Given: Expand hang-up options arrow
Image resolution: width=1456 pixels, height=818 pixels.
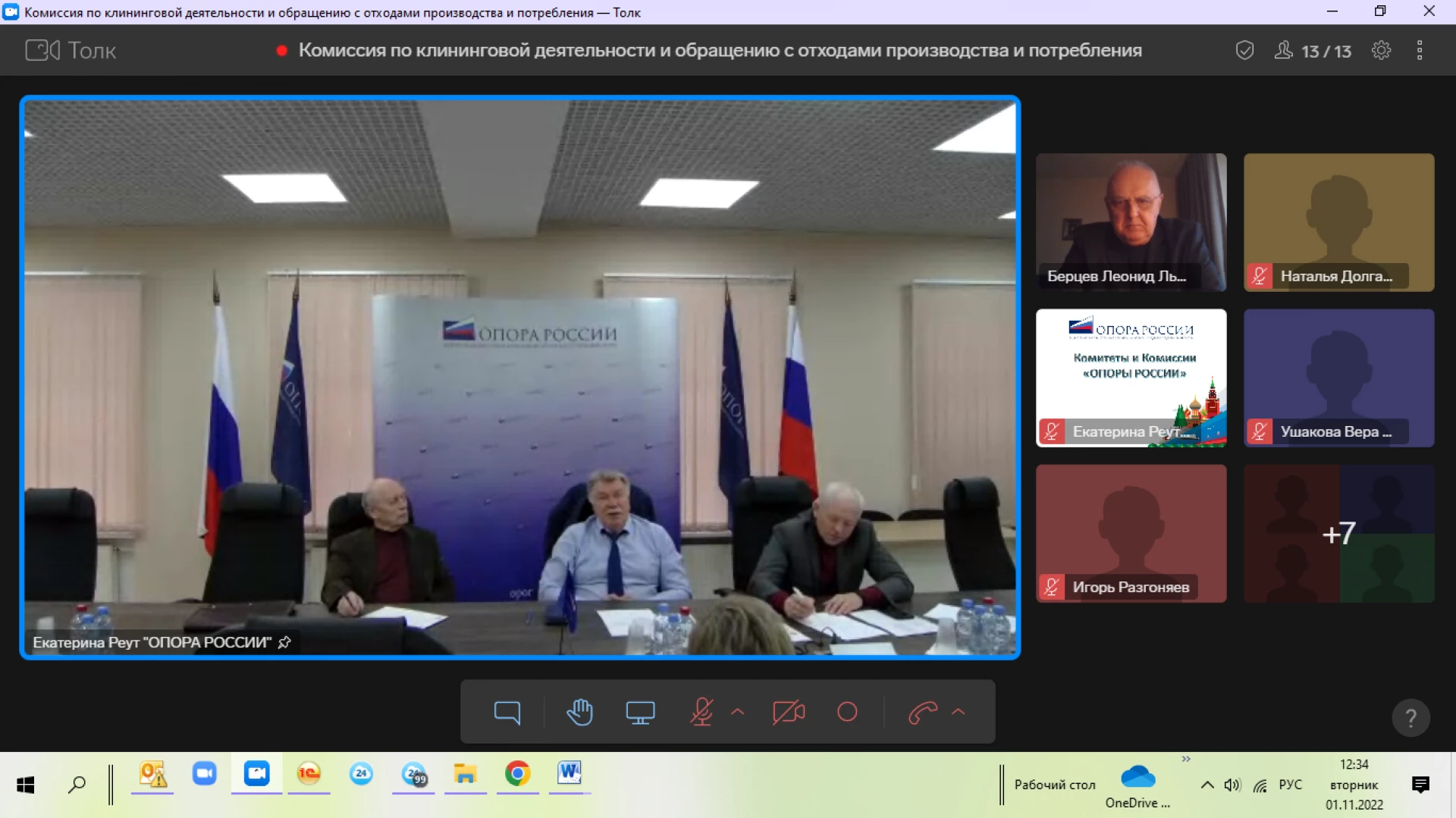Looking at the screenshot, I should click(x=958, y=712).
